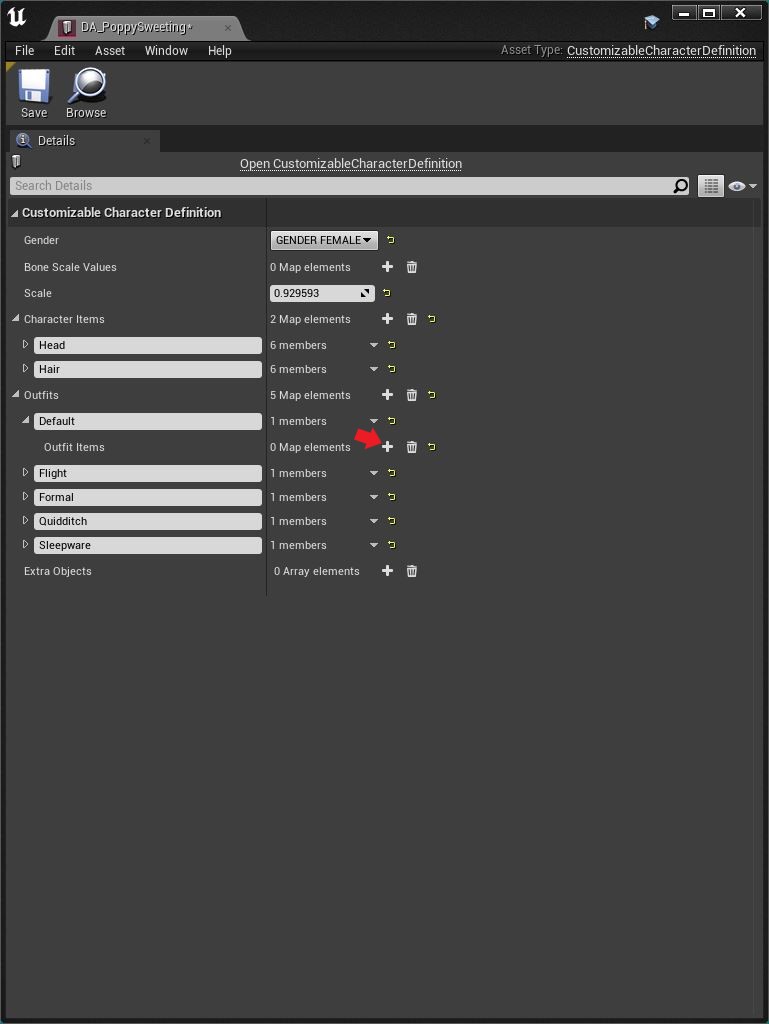Clear Outfit Items with trash icon
Image resolution: width=769 pixels, height=1024 pixels.
pos(412,447)
